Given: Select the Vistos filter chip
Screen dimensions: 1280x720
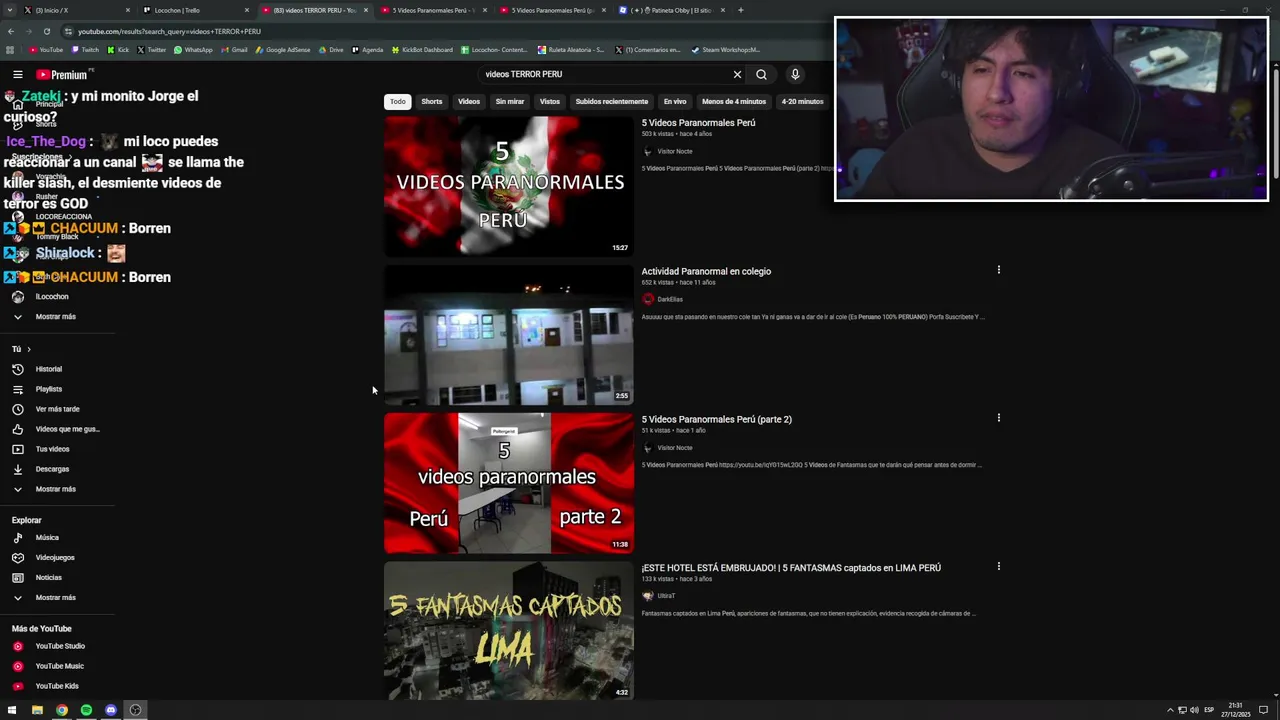Looking at the screenshot, I should (550, 101).
